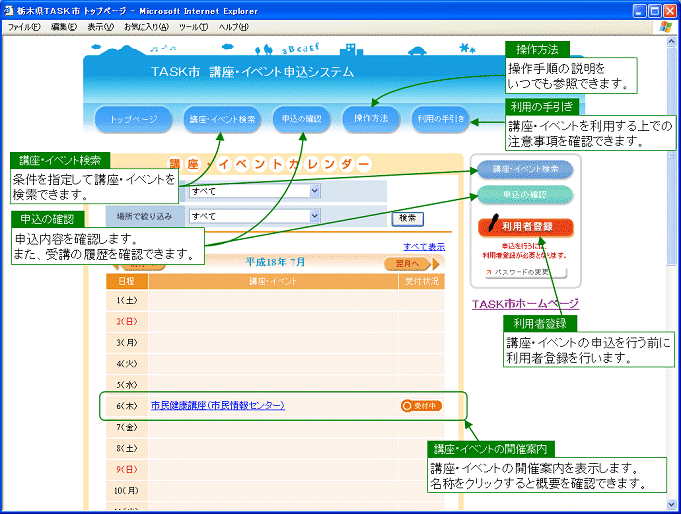
Task: Click the vertical scrollbar thumb
Action: pos(671,156)
